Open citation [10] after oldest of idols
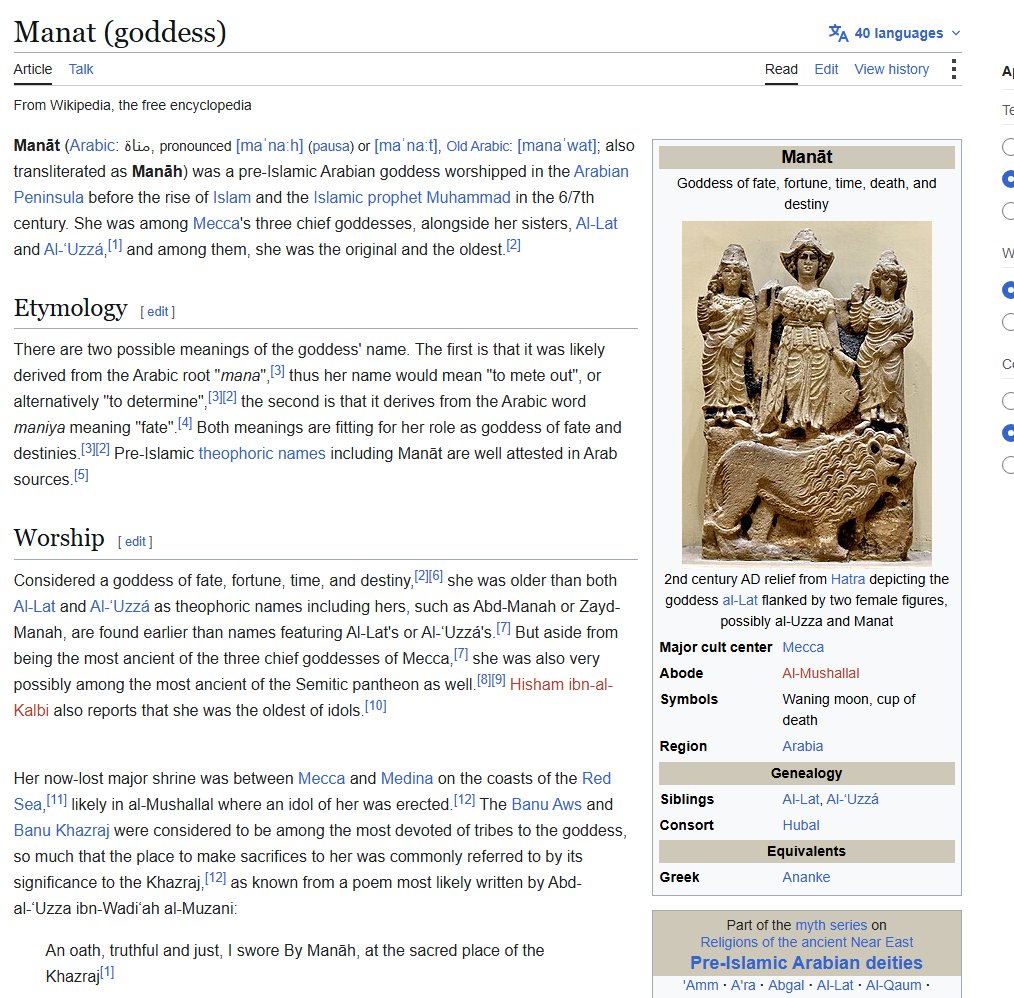Viewport: 1014px width, 998px height. [x=376, y=706]
